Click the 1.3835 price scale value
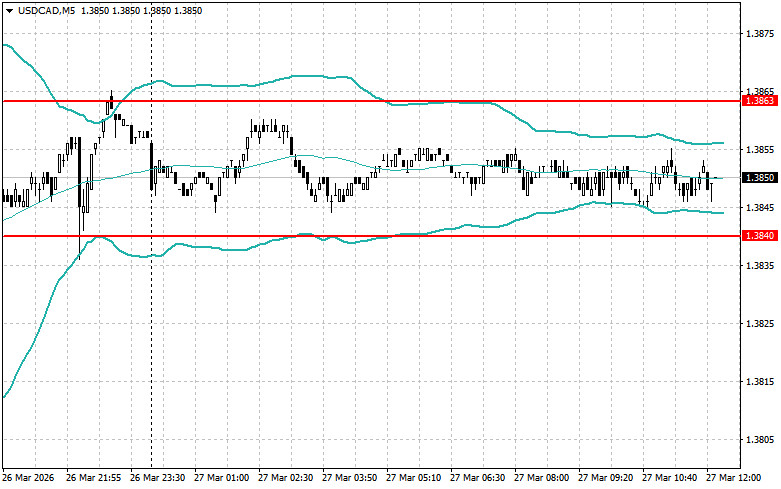Screen dimensions: 781x489 (x=760, y=265)
